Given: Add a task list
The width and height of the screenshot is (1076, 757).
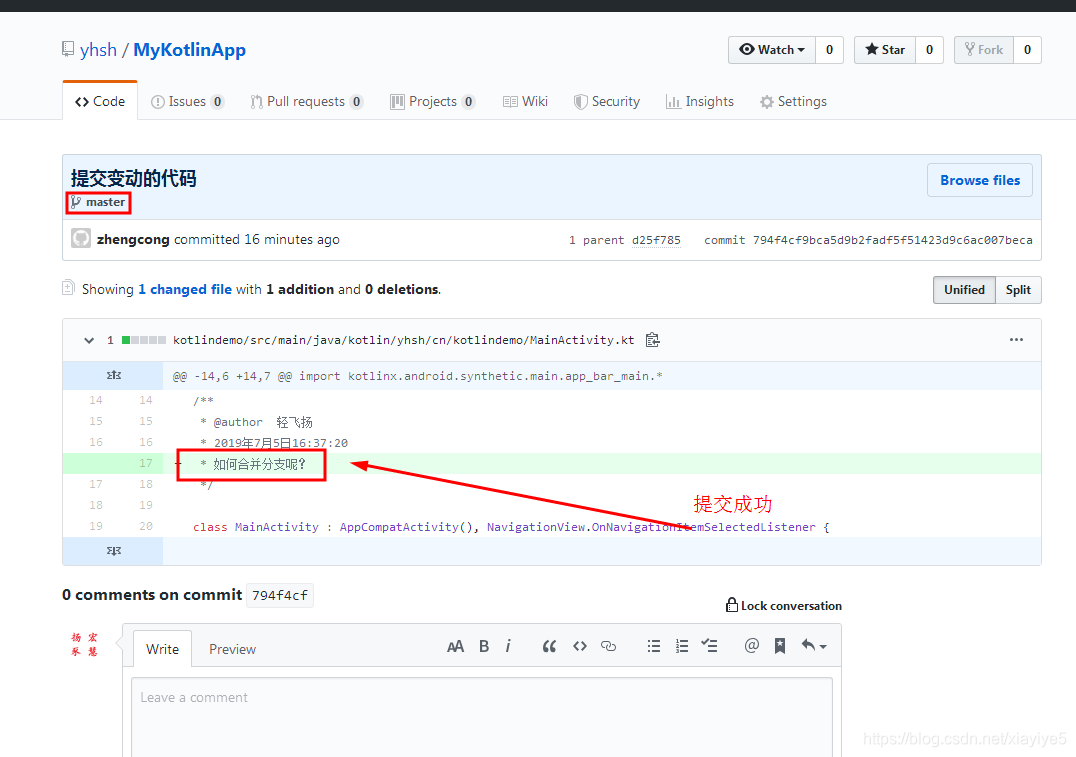Looking at the screenshot, I should [710, 646].
